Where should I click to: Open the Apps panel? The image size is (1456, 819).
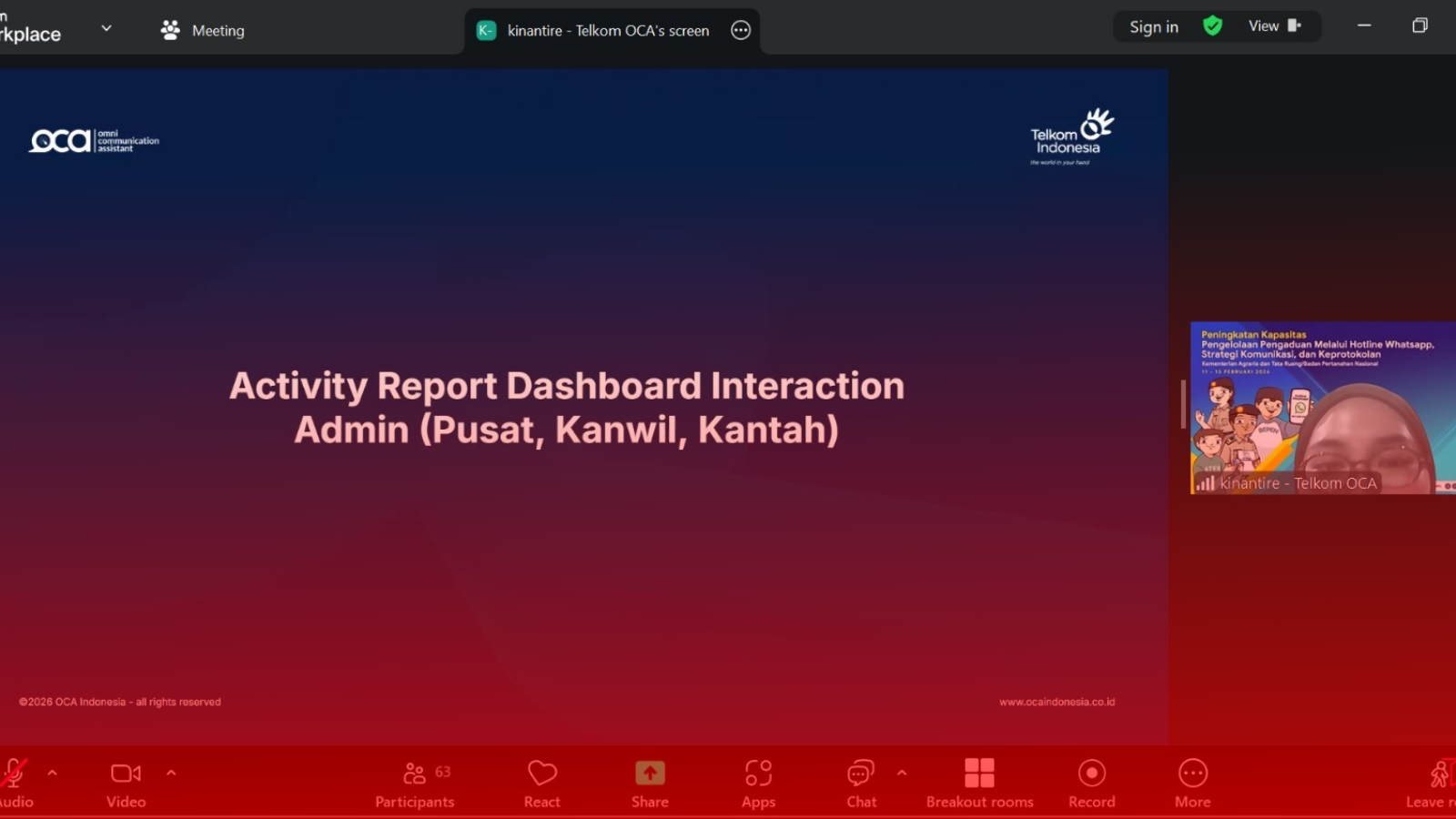758,783
